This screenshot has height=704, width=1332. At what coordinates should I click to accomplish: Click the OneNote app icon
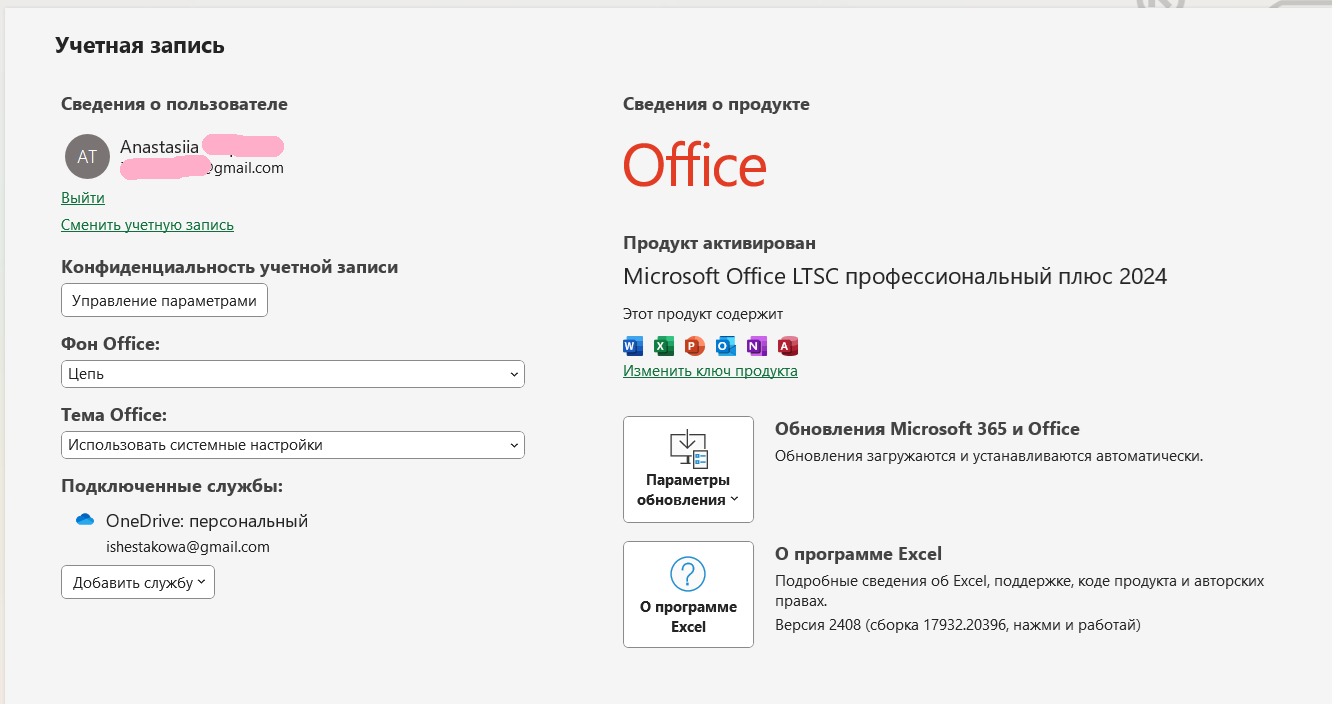pos(757,346)
